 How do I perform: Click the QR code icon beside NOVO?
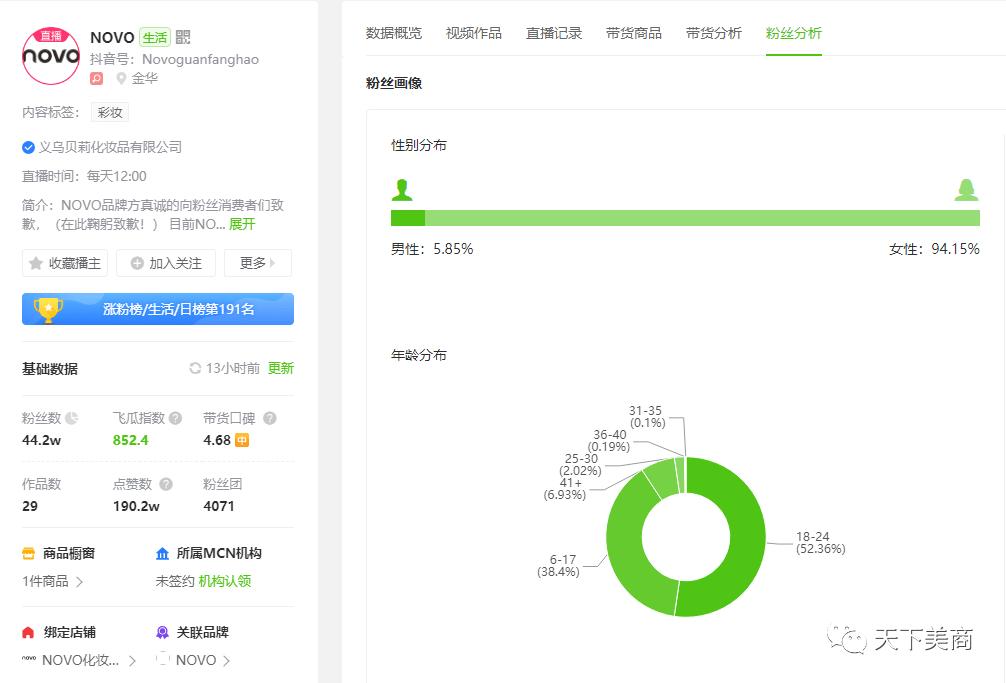click(x=183, y=38)
